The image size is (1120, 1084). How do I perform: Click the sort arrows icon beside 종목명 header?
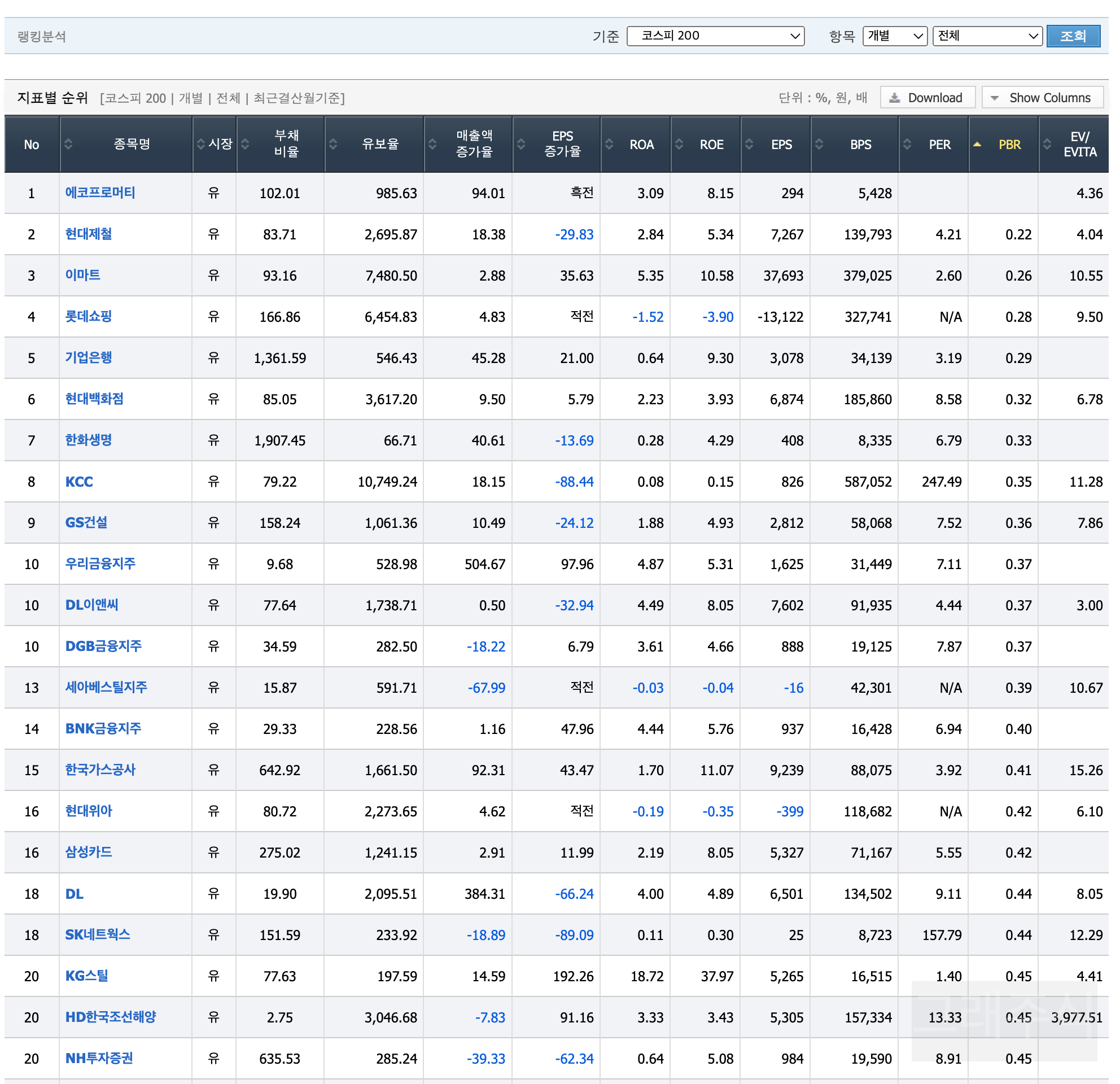[68, 144]
